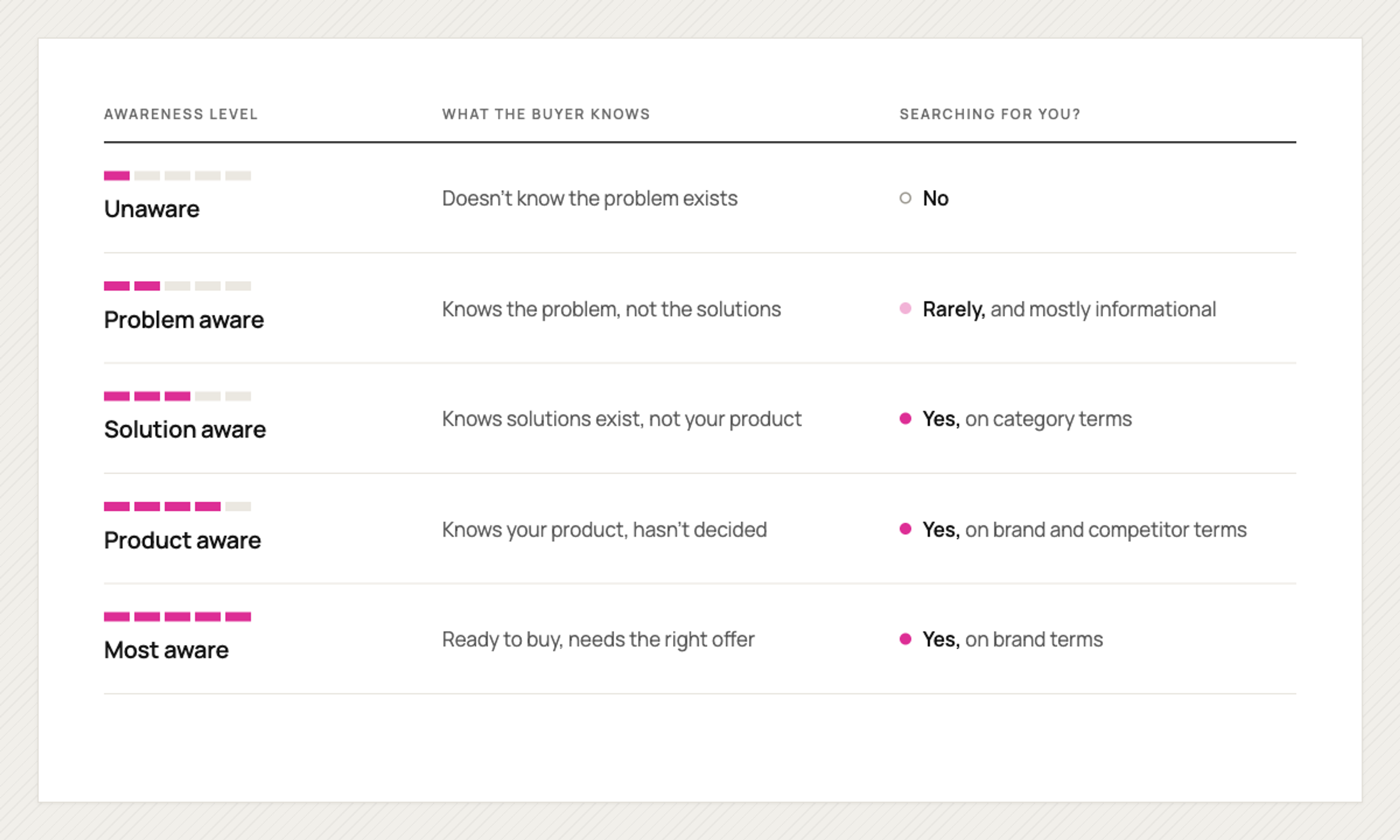Click the full level meter above 'Most aware'

(177, 617)
